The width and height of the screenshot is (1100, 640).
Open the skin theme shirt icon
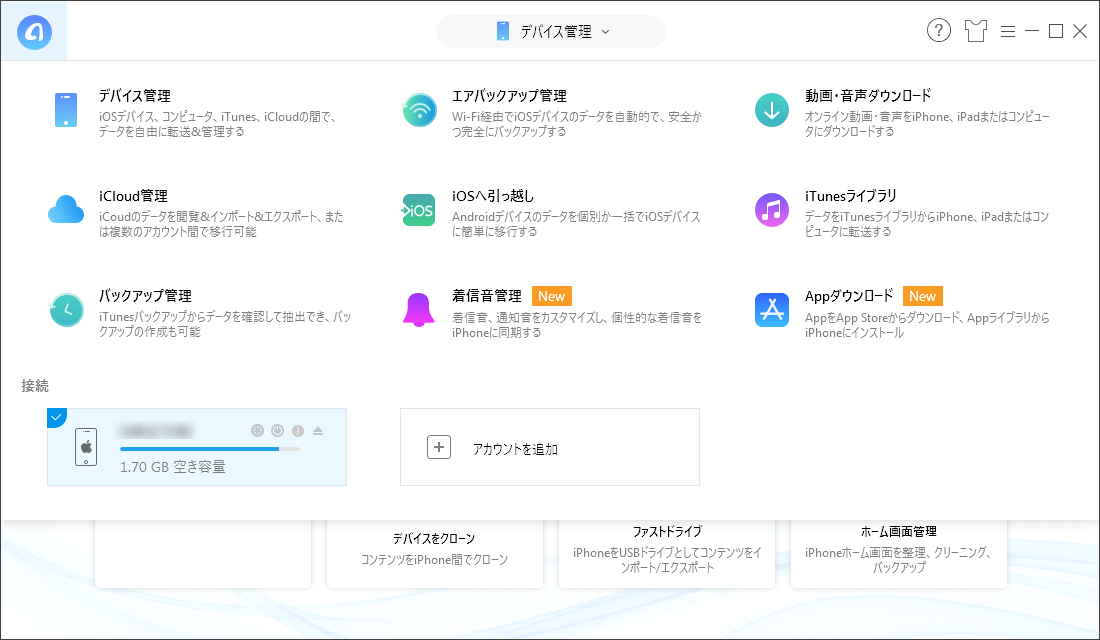click(x=975, y=31)
